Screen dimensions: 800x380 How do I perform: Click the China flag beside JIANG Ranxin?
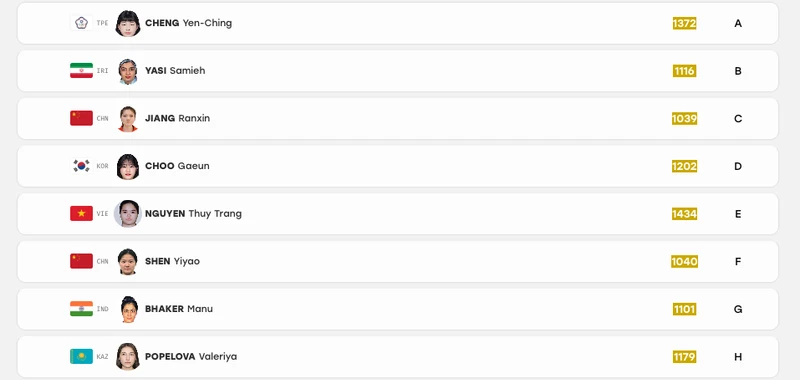pos(82,118)
